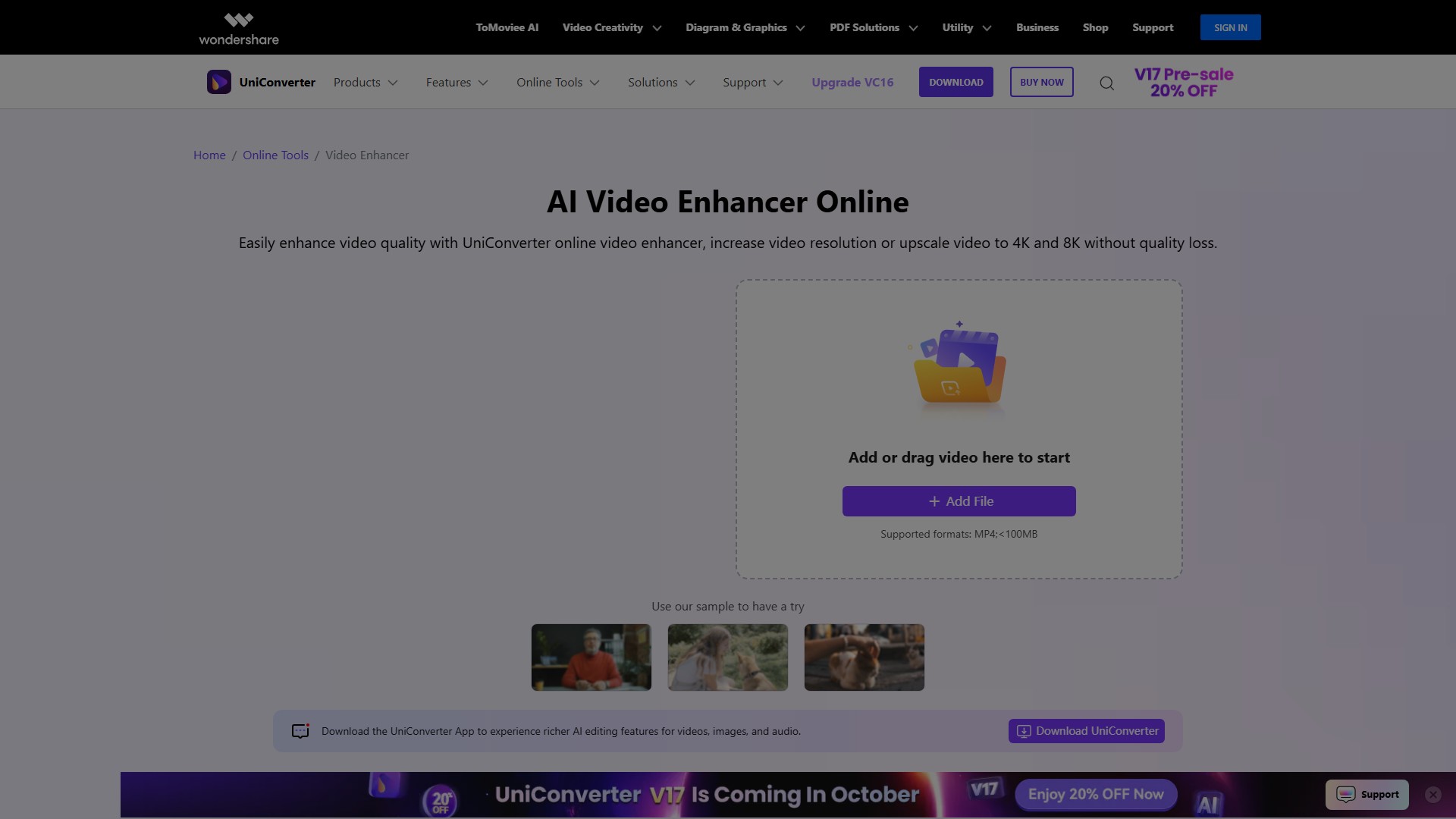
Task: Open search with the magnifier icon
Action: [x=1106, y=83]
